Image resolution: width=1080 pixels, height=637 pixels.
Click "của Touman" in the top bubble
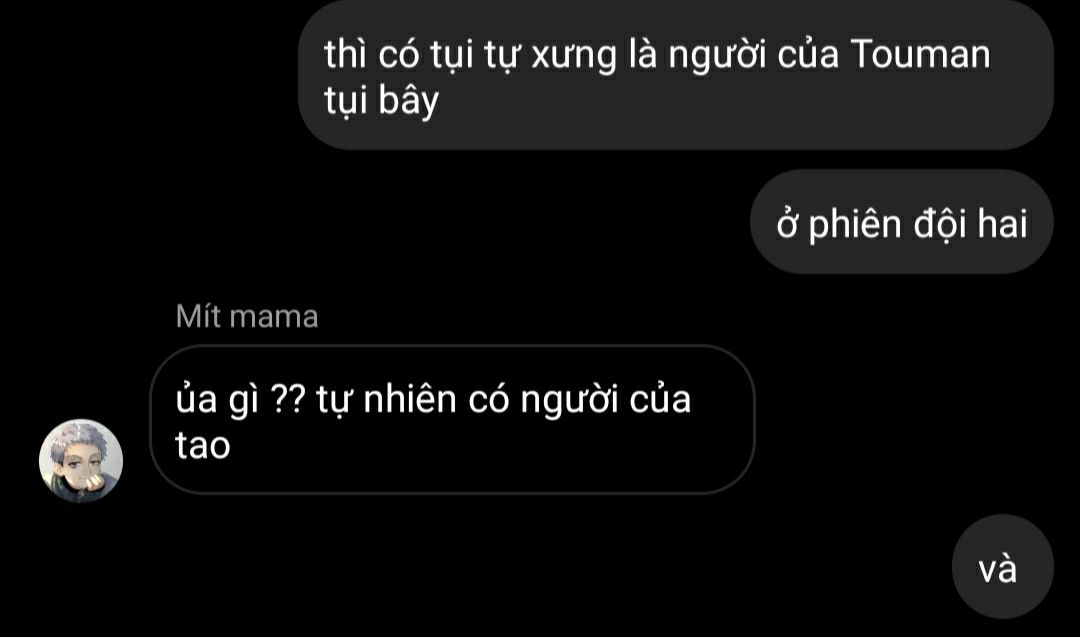[x=884, y=54]
